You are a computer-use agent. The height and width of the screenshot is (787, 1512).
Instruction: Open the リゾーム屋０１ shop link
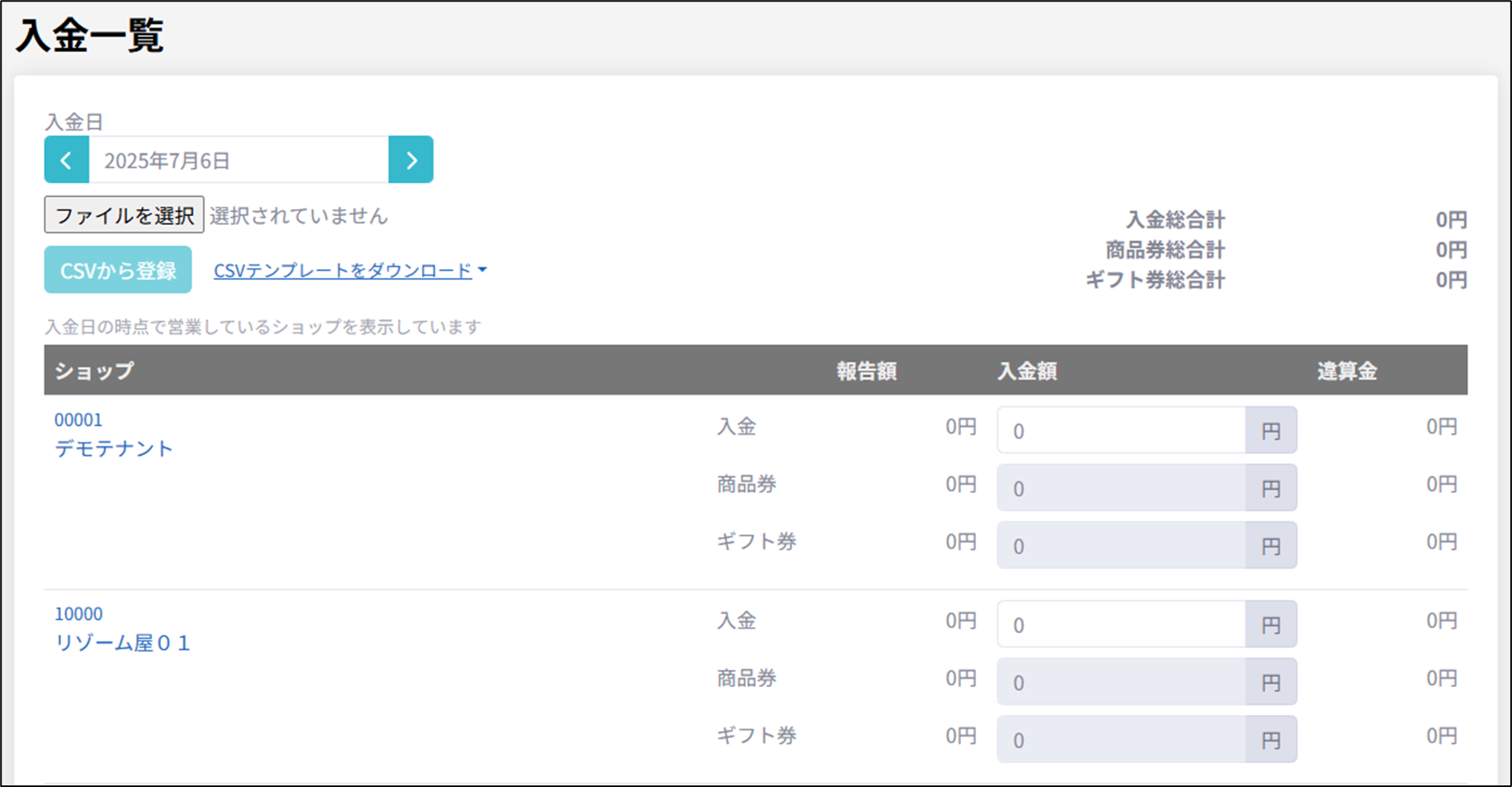[123, 643]
